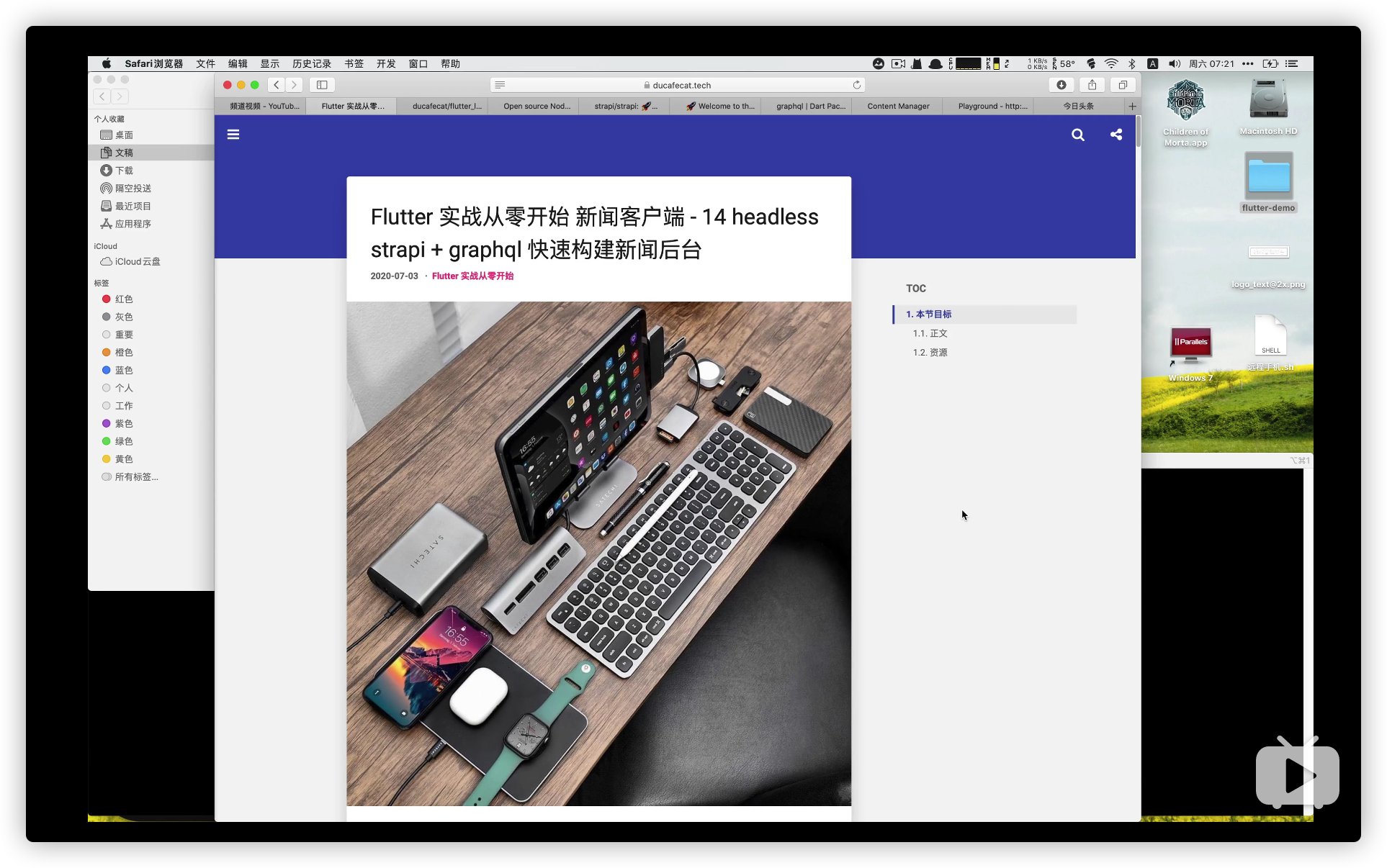Open the hamburger menu on the blog page
Screen dimensions: 1387x868
pyautogui.click(x=233, y=135)
